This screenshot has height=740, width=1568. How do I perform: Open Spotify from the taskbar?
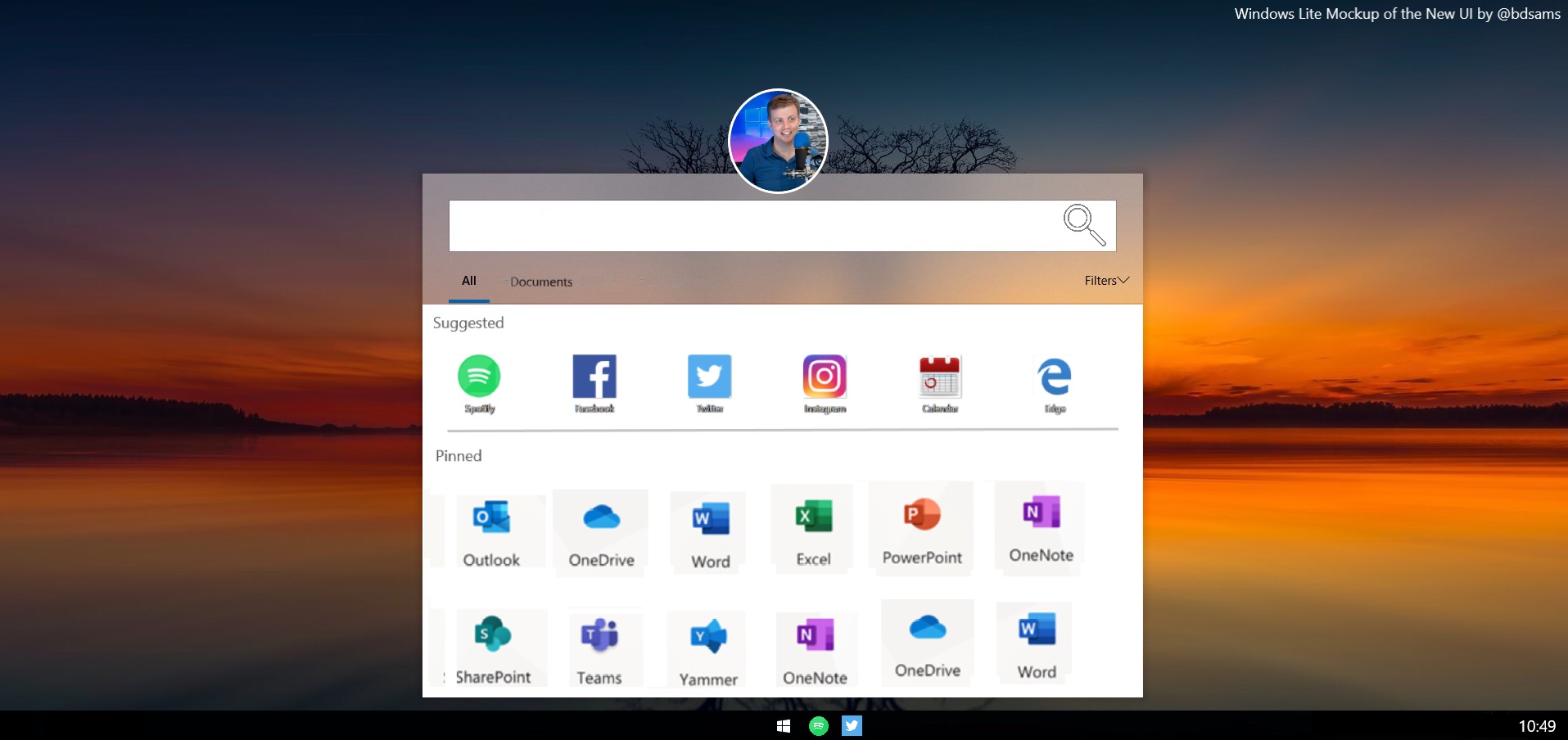(x=819, y=726)
